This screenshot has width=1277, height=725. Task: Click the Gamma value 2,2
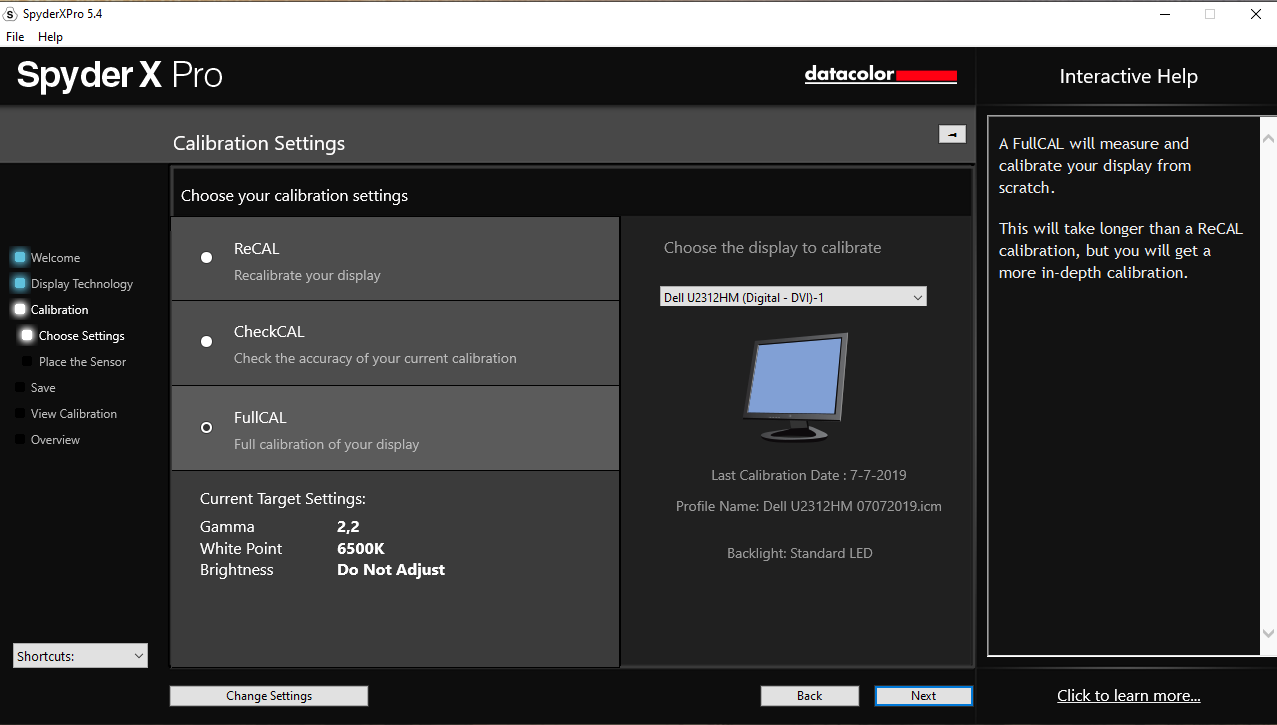[348, 527]
